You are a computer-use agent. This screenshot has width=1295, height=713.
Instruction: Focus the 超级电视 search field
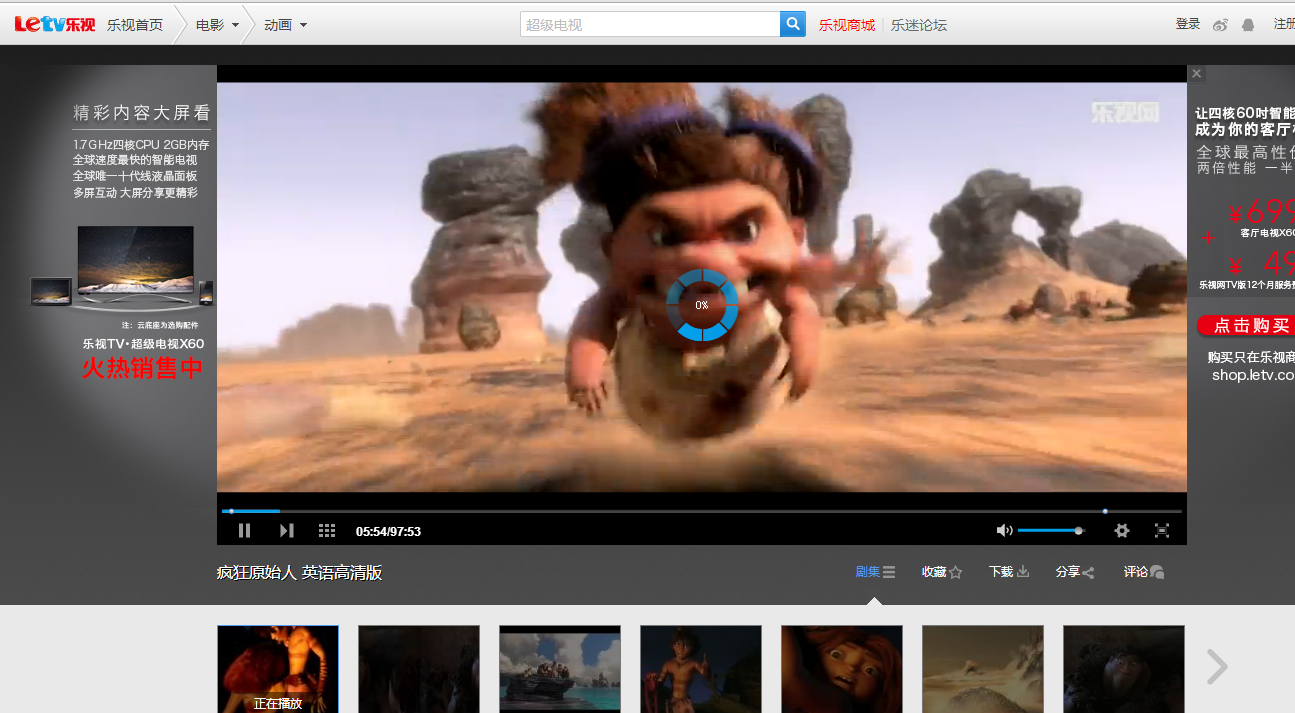(650, 25)
